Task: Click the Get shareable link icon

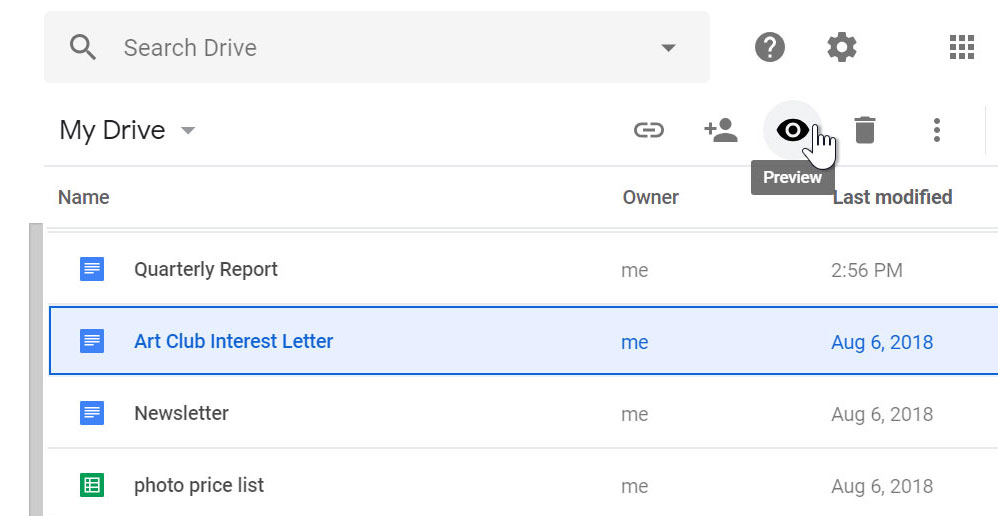Action: tap(649, 130)
